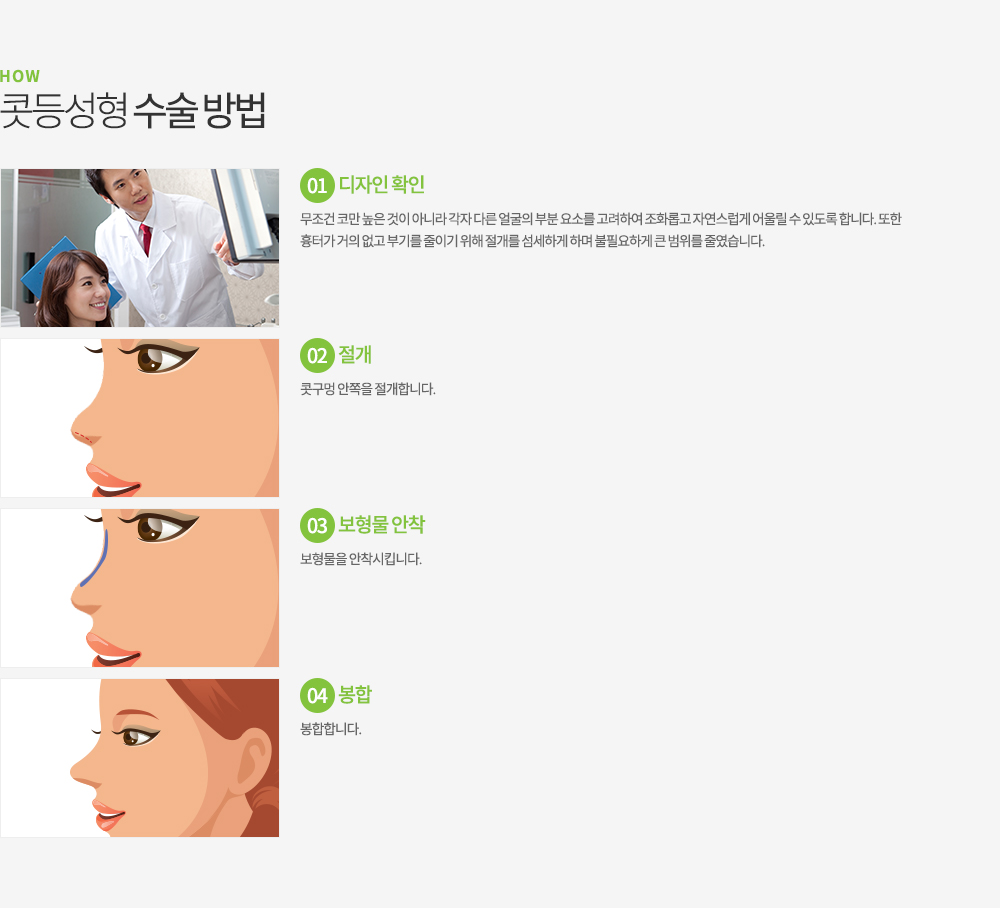The height and width of the screenshot is (908, 1000).
Task: Open the nostril incision illustration
Action: coord(140,418)
